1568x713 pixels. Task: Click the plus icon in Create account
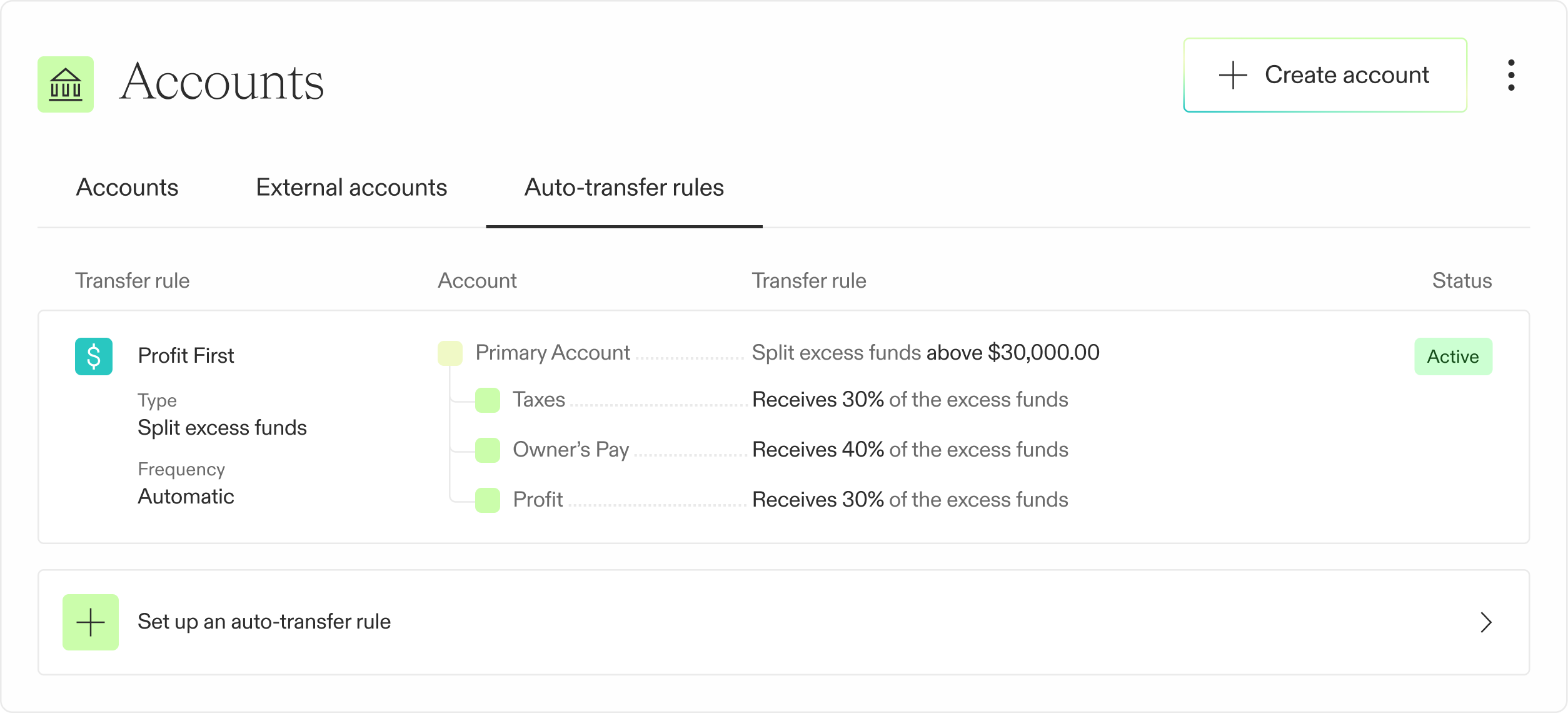(1233, 76)
